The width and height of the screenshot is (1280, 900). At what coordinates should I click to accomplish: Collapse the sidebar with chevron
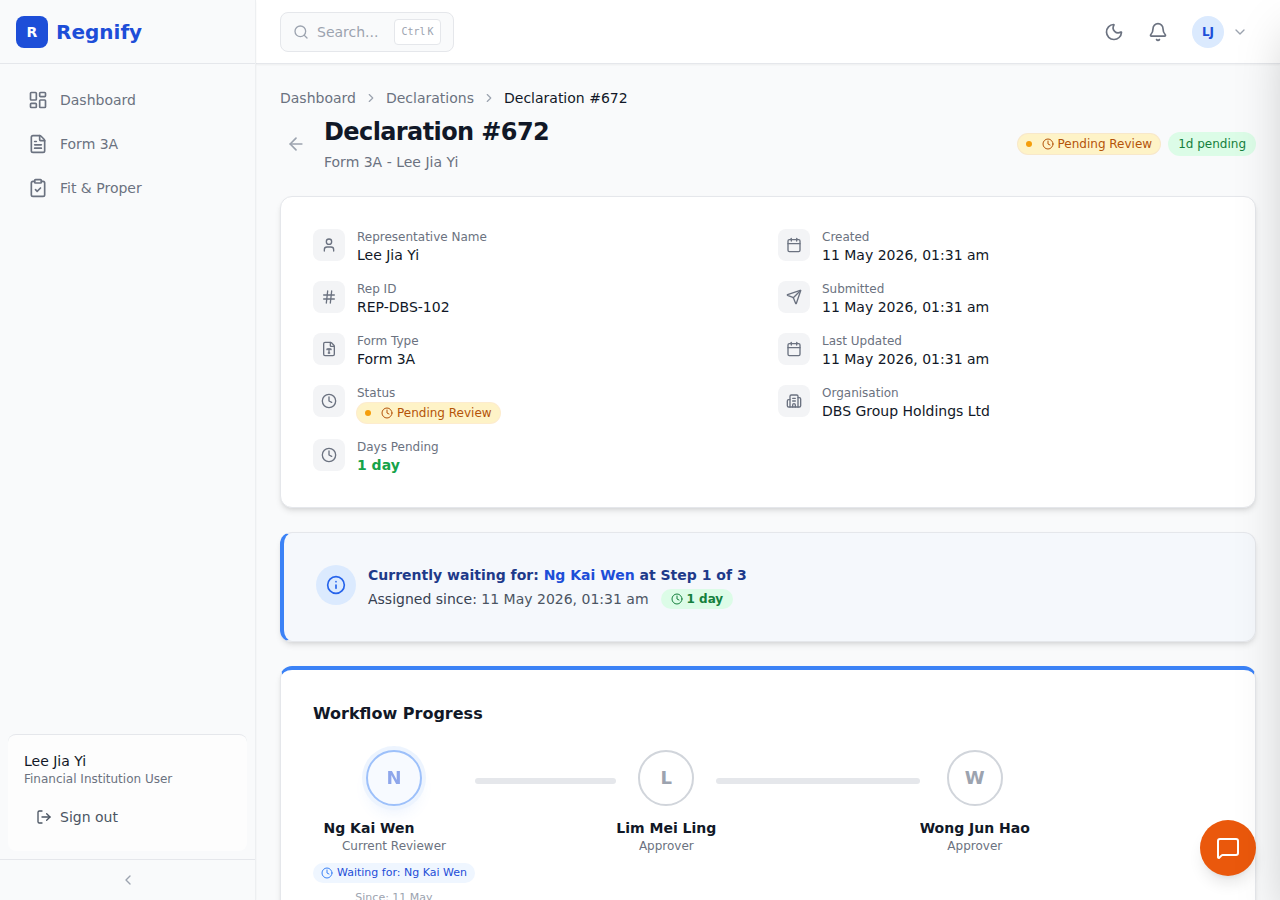click(x=128, y=880)
